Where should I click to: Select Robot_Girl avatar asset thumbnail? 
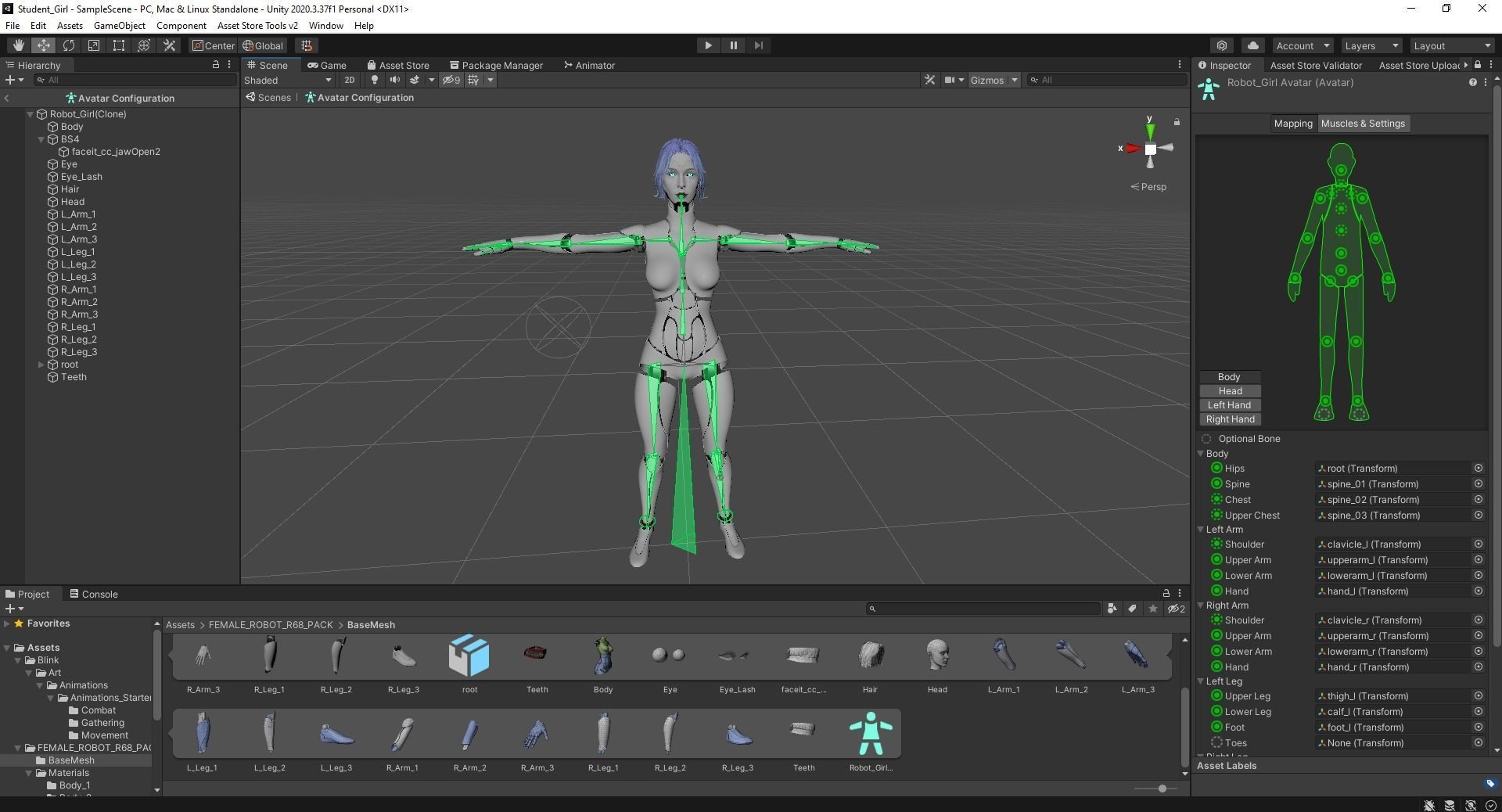[871, 733]
